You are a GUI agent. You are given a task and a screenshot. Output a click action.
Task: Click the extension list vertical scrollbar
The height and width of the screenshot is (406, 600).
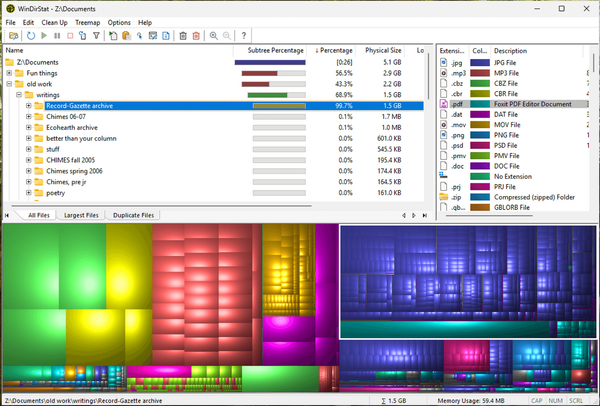point(594,62)
